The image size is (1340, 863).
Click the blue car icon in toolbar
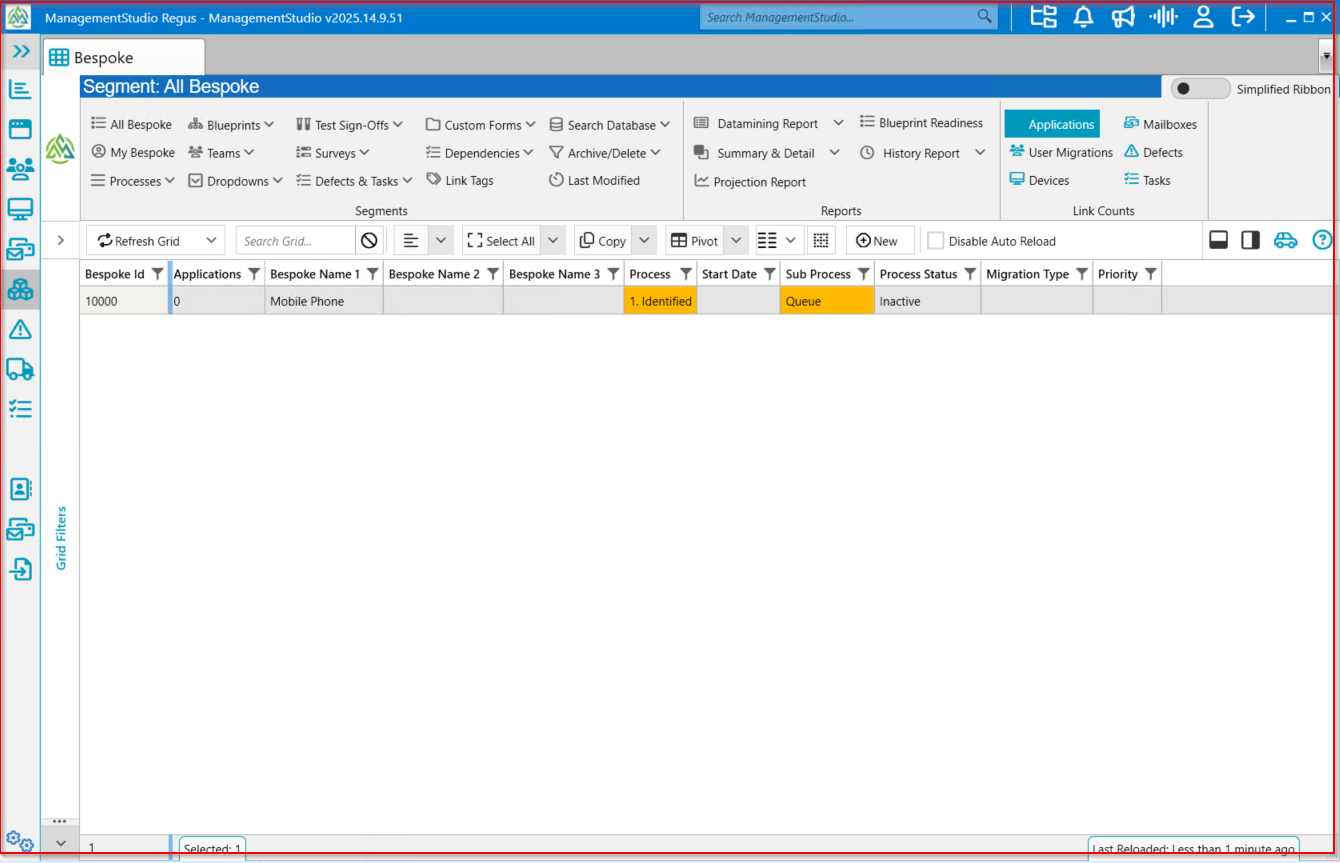1285,240
